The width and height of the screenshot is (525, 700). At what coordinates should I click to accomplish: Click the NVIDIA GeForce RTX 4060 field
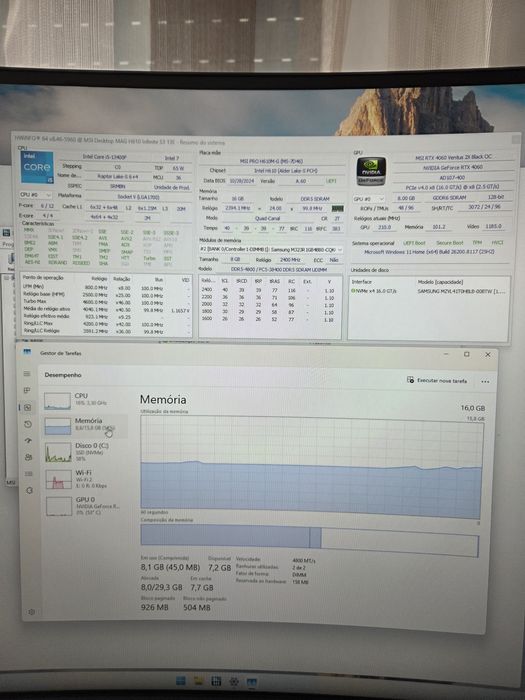tap(453, 167)
